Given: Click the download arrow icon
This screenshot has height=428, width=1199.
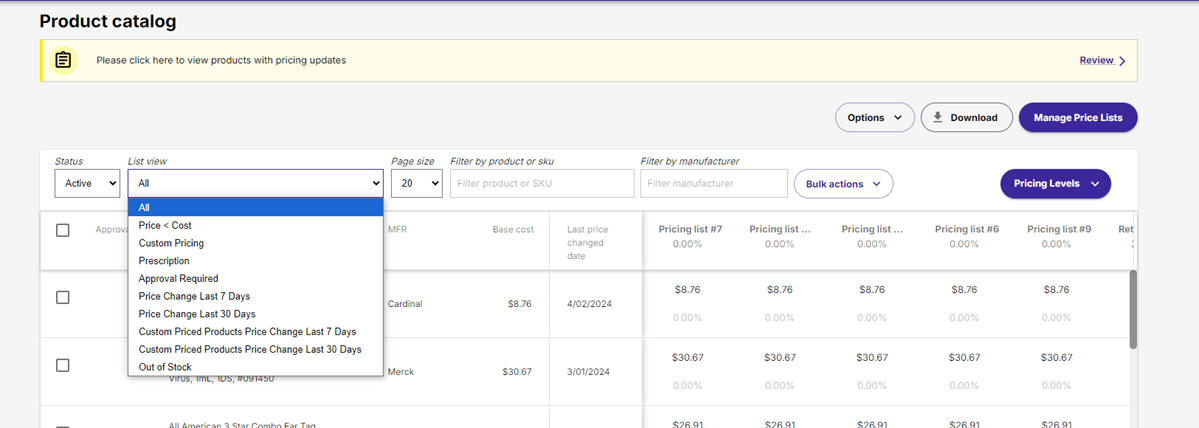Looking at the screenshot, I should [x=937, y=118].
